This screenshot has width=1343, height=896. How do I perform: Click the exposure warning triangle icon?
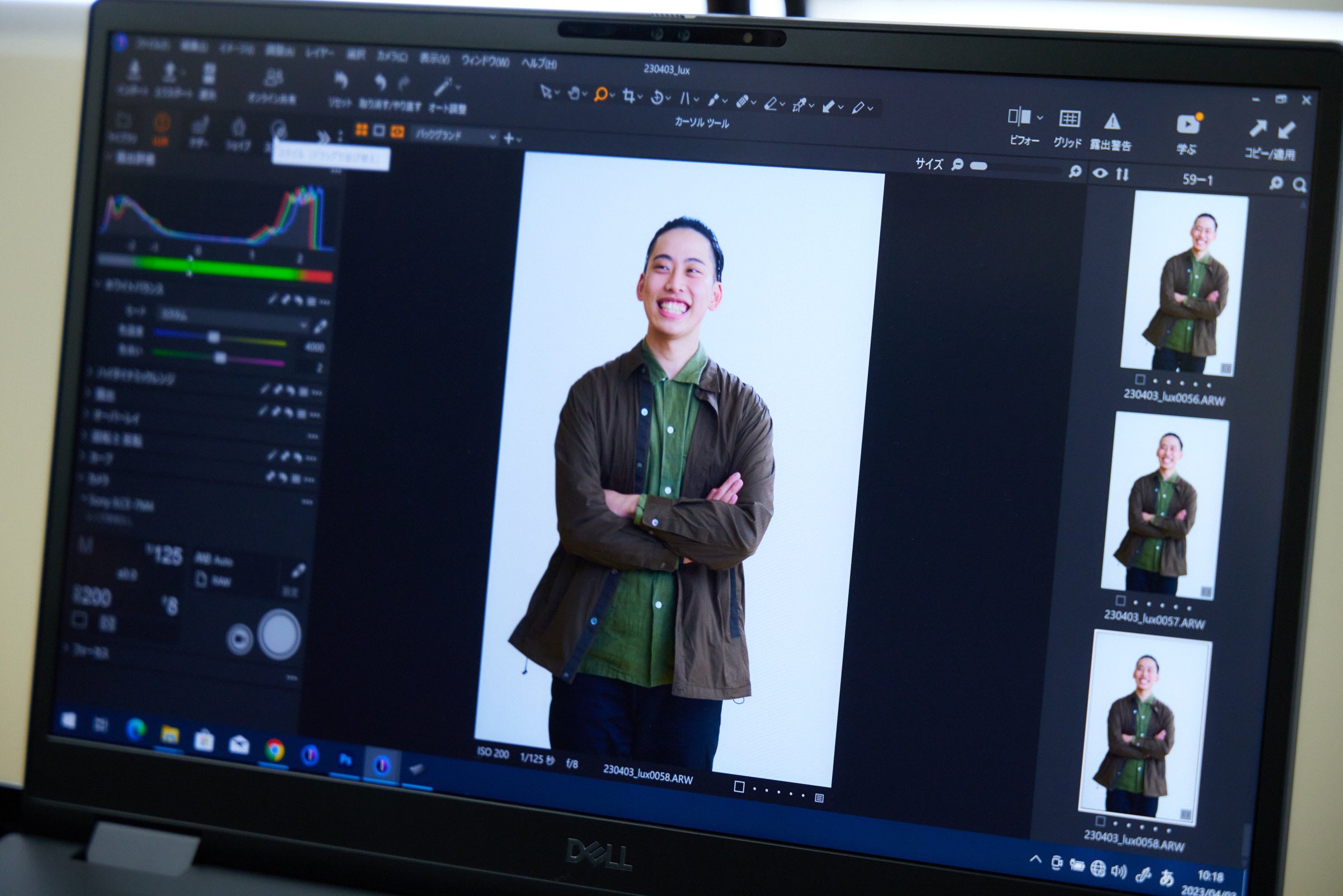1112,121
